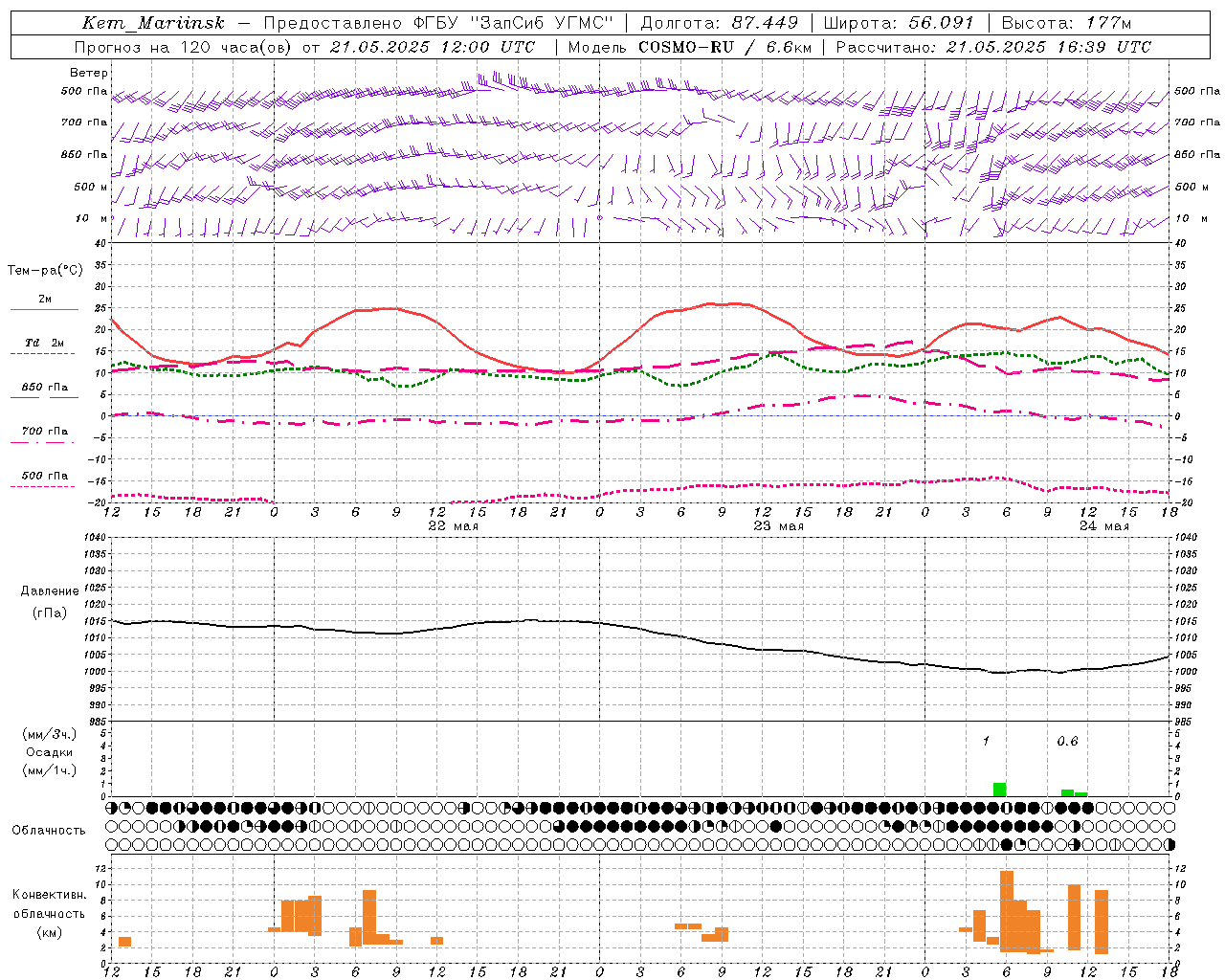Click the forecast start '21.05.2025 12:00 UTC'
The image size is (1225, 980).
(433, 47)
